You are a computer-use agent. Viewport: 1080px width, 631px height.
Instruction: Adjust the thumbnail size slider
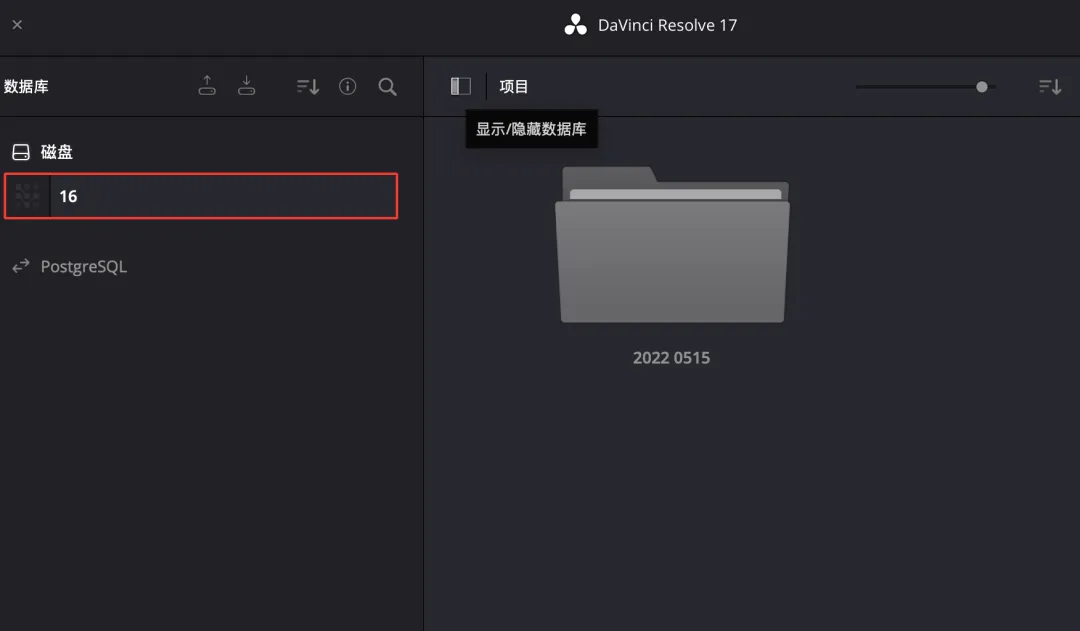click(x=926, y=87)
